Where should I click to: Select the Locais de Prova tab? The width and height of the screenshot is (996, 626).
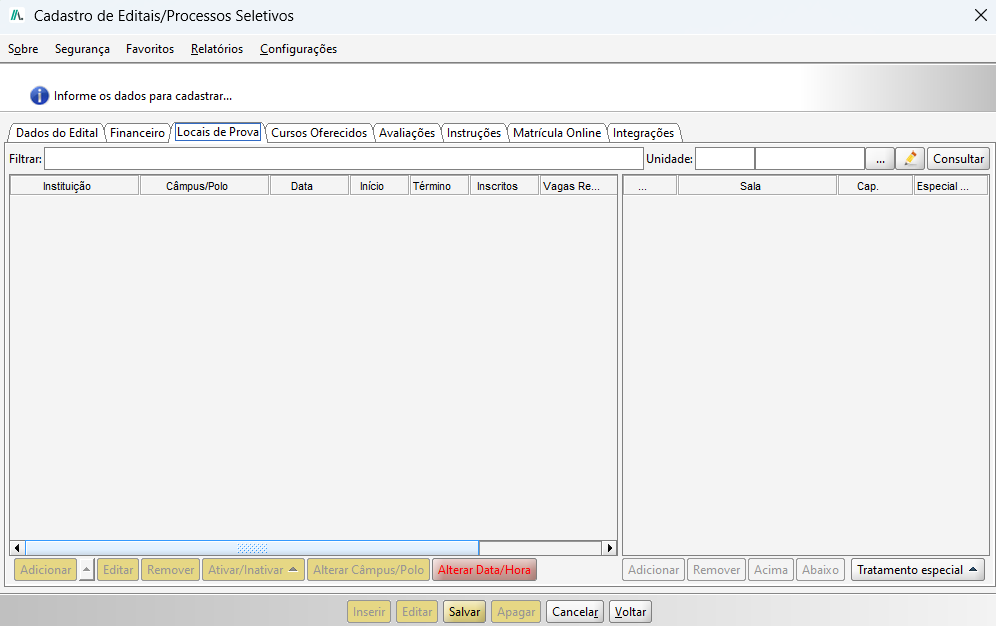(218, 131)
